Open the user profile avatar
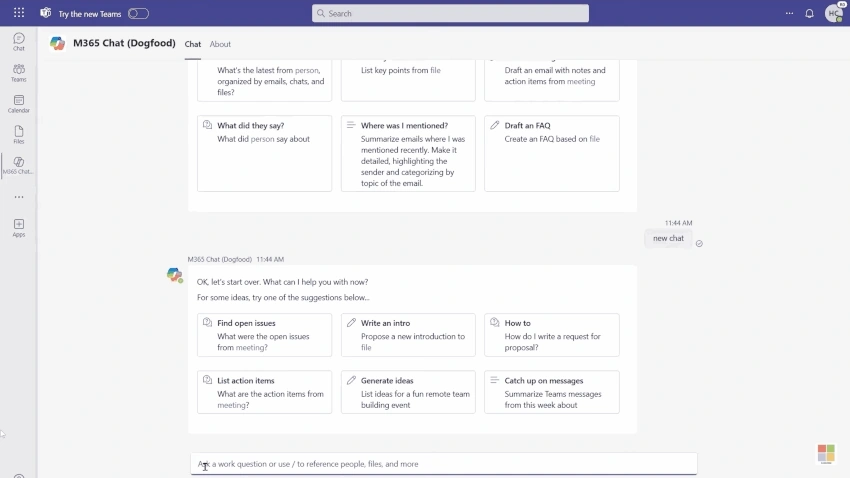Screen dimensions: 850x478 833,13
